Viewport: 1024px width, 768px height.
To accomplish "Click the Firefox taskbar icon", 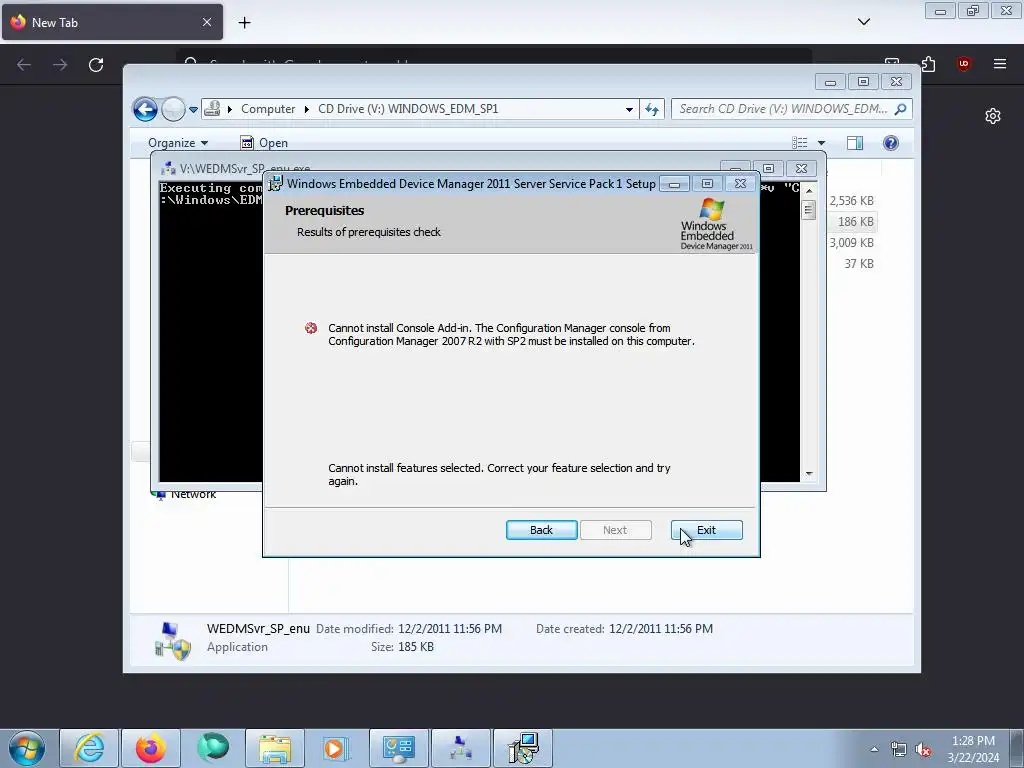I will pos(151,748).
